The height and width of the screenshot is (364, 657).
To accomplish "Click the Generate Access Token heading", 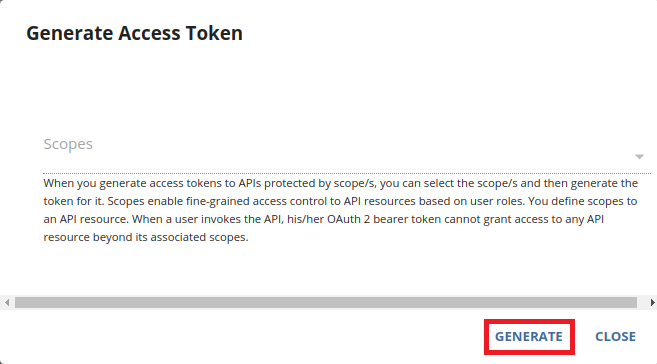I will point(135,34).
